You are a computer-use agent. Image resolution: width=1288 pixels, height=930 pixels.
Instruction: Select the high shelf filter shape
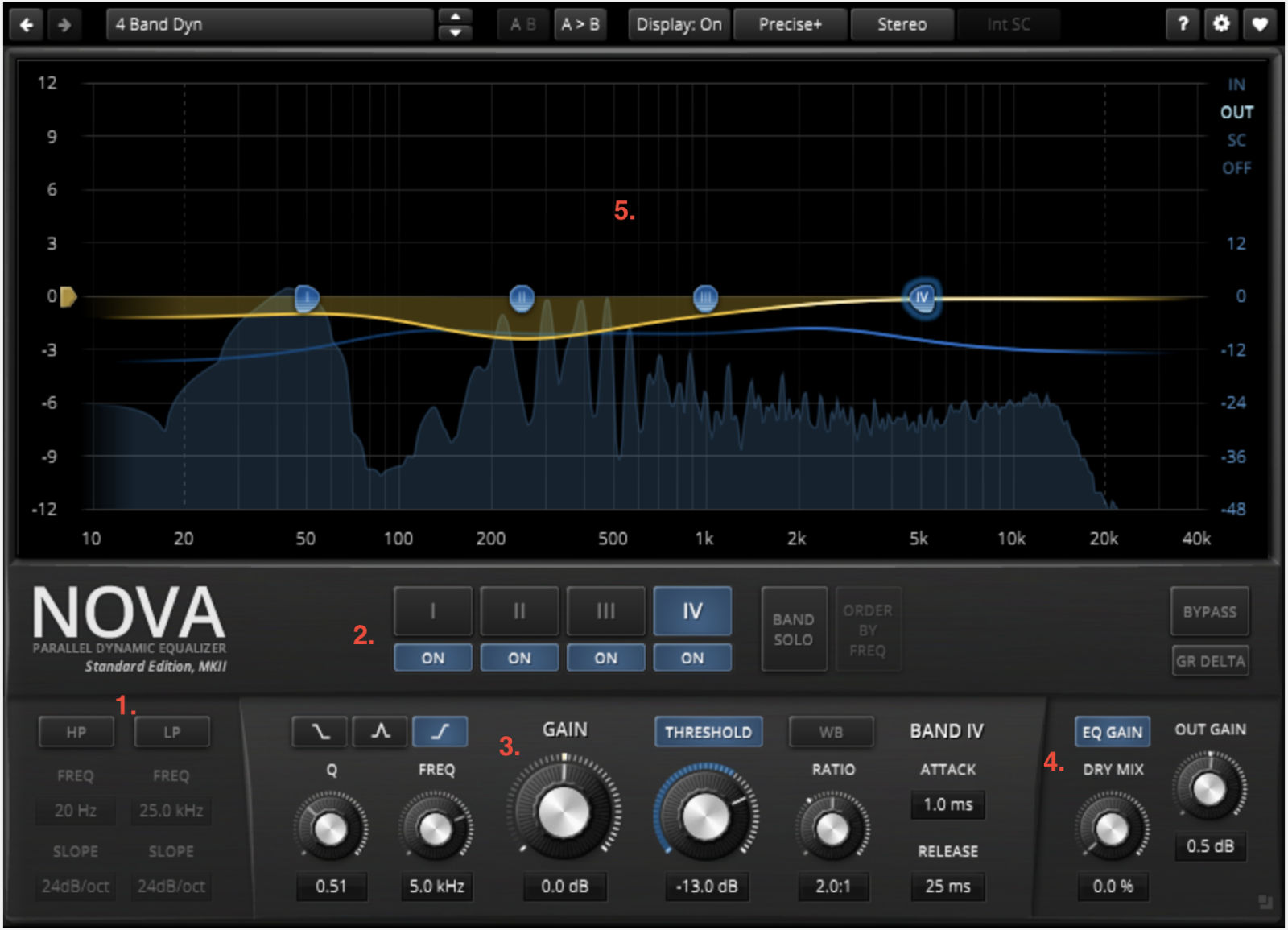click(x=440, y=731)
